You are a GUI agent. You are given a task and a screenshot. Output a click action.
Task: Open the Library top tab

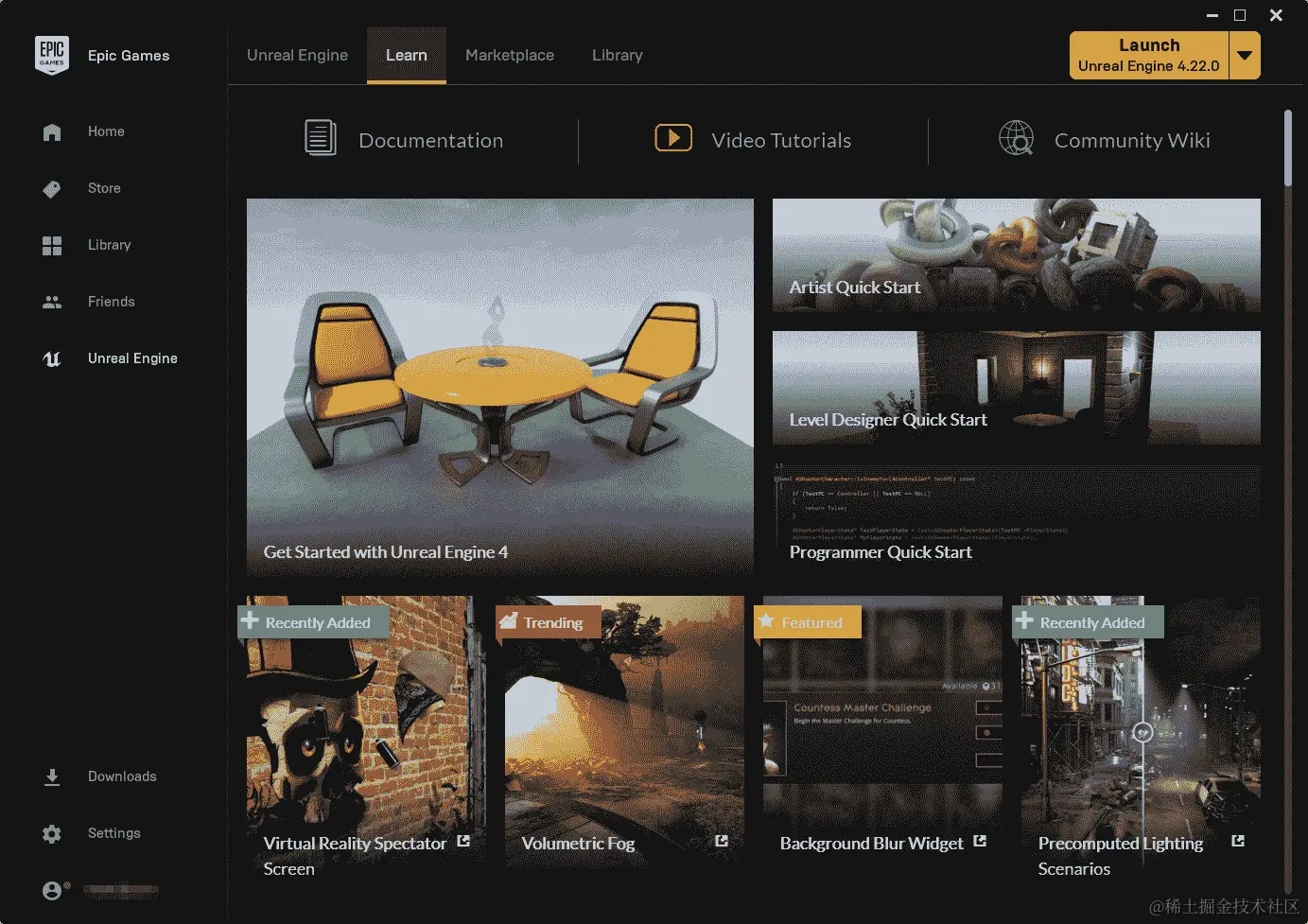pyautogui.click(x=618, y=56)
